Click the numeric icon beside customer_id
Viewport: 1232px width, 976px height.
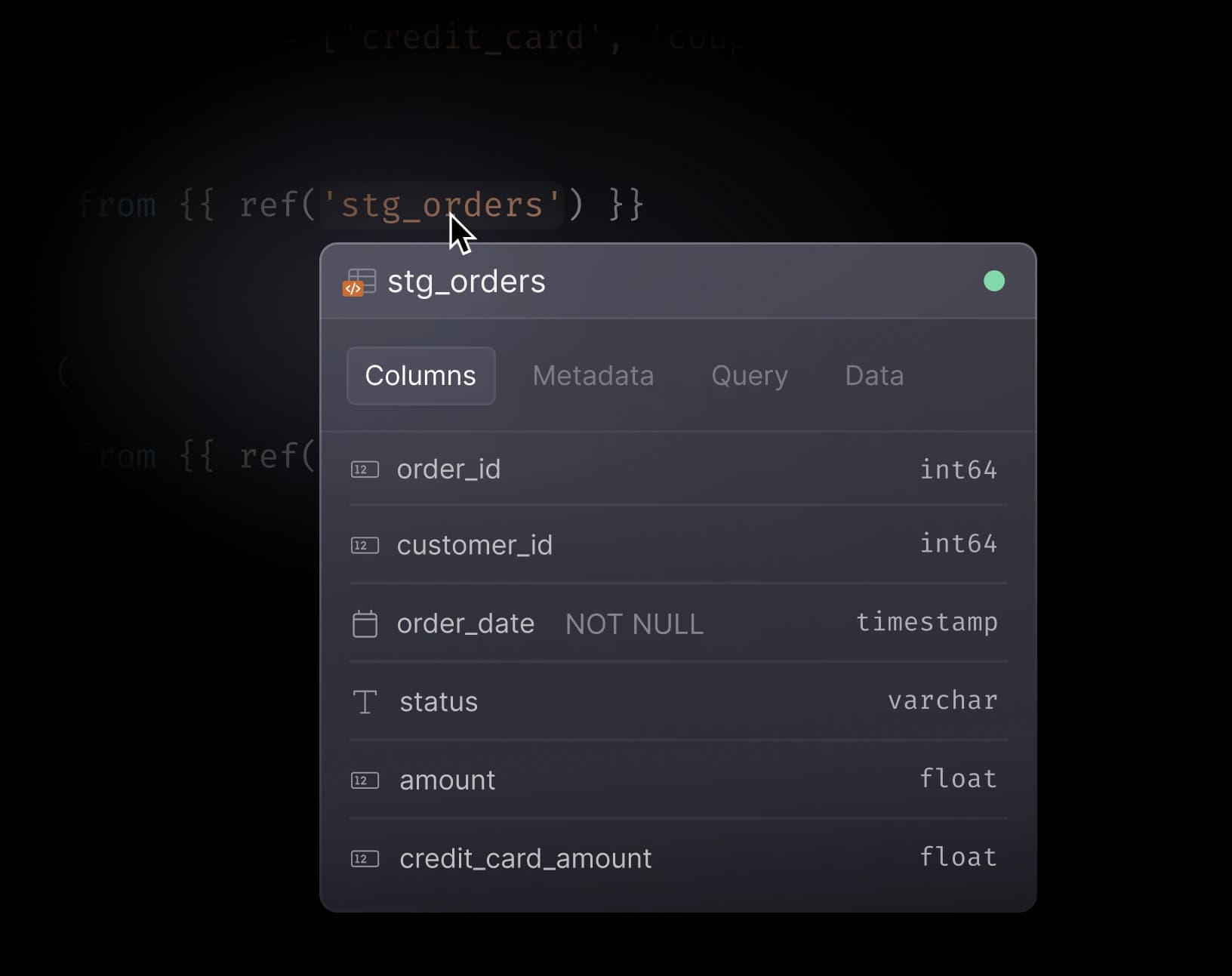point(365,545)
